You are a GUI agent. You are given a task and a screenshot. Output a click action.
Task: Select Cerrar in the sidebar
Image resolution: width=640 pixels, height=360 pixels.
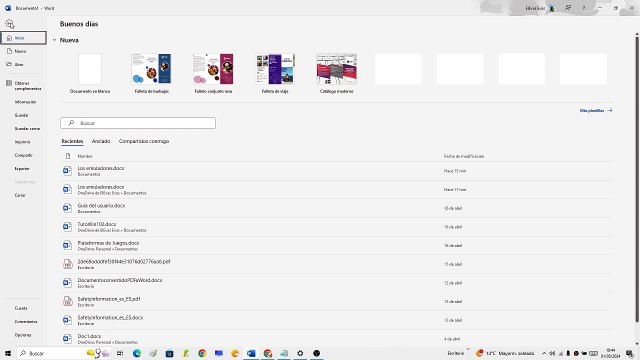(20, 195)
